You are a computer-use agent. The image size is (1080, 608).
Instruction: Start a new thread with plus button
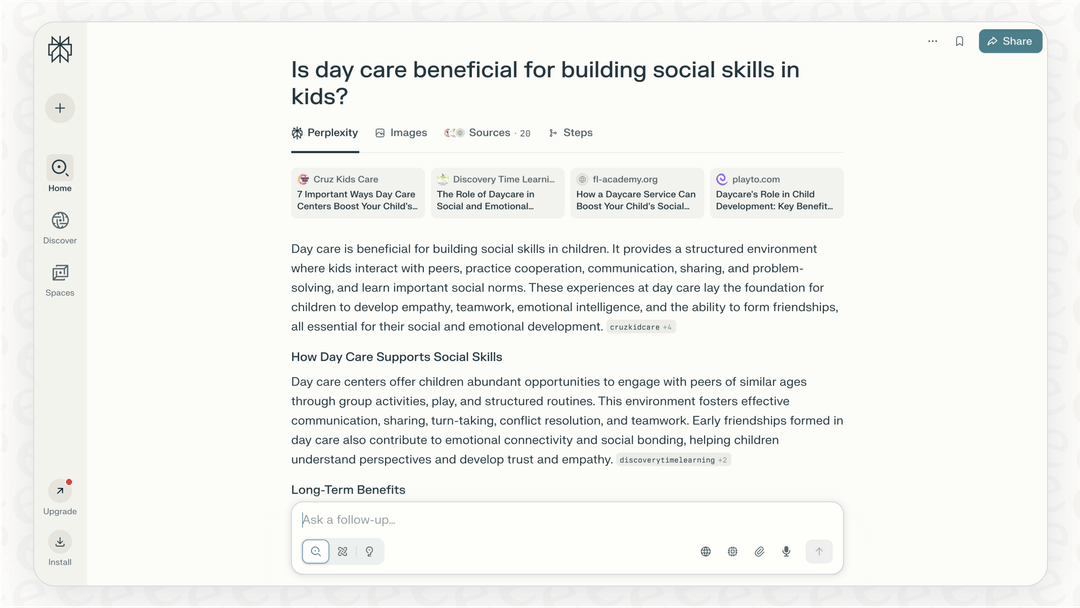(60, 108)
